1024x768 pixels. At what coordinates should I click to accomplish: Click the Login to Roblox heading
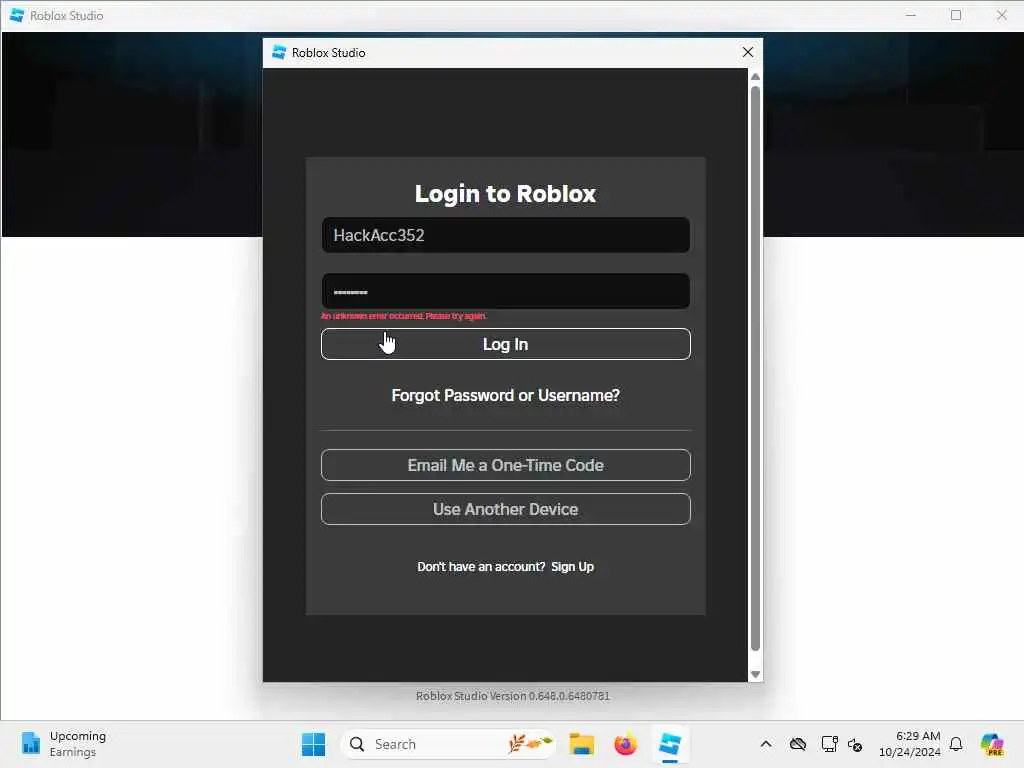coord(505,194)
